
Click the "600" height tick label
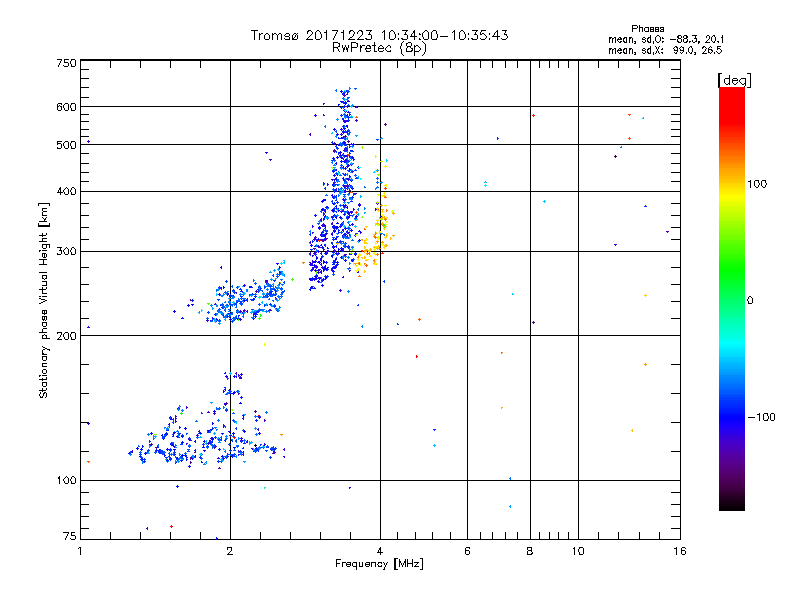click(x=66, y=107)
